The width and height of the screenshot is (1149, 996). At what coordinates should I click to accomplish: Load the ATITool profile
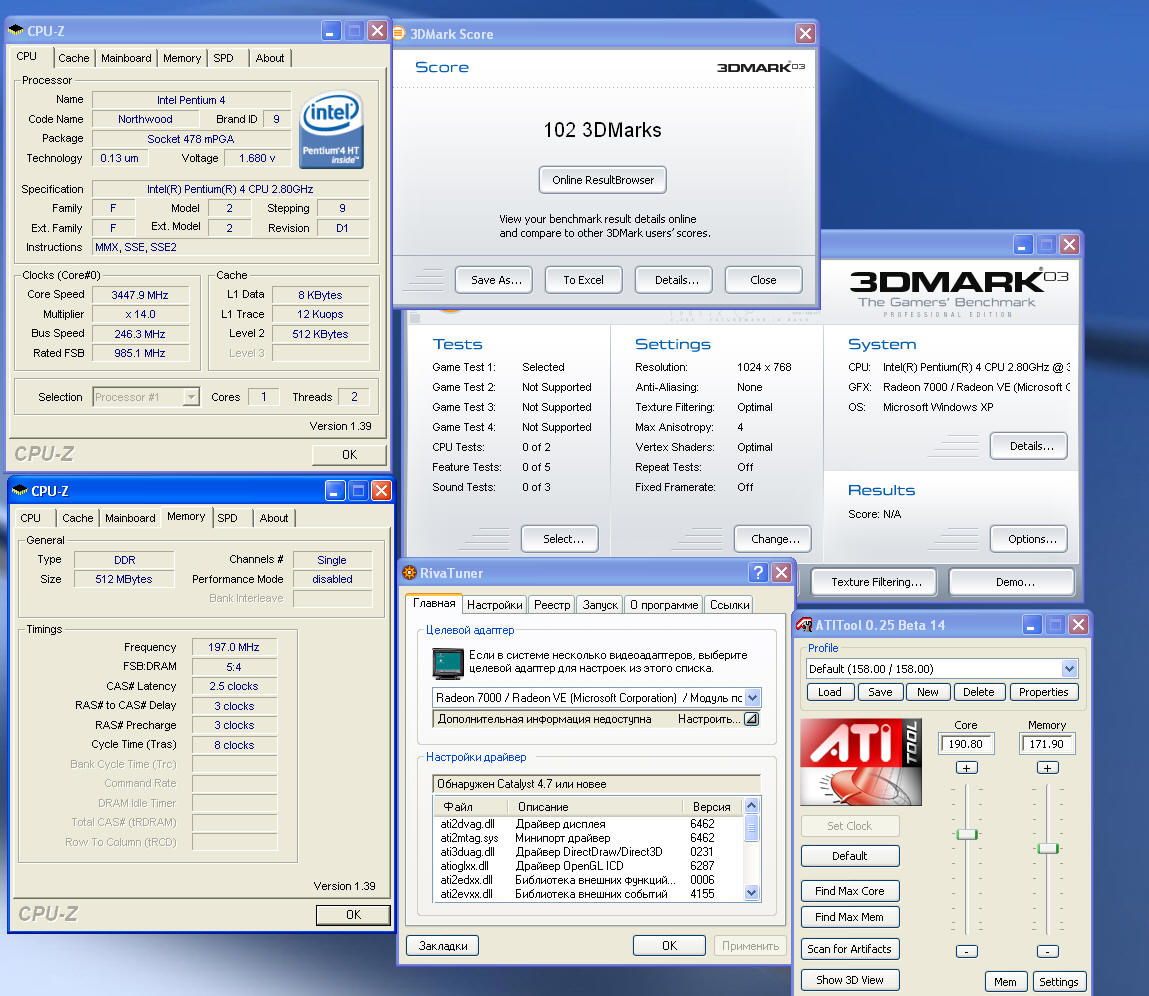tap(830, 692)
